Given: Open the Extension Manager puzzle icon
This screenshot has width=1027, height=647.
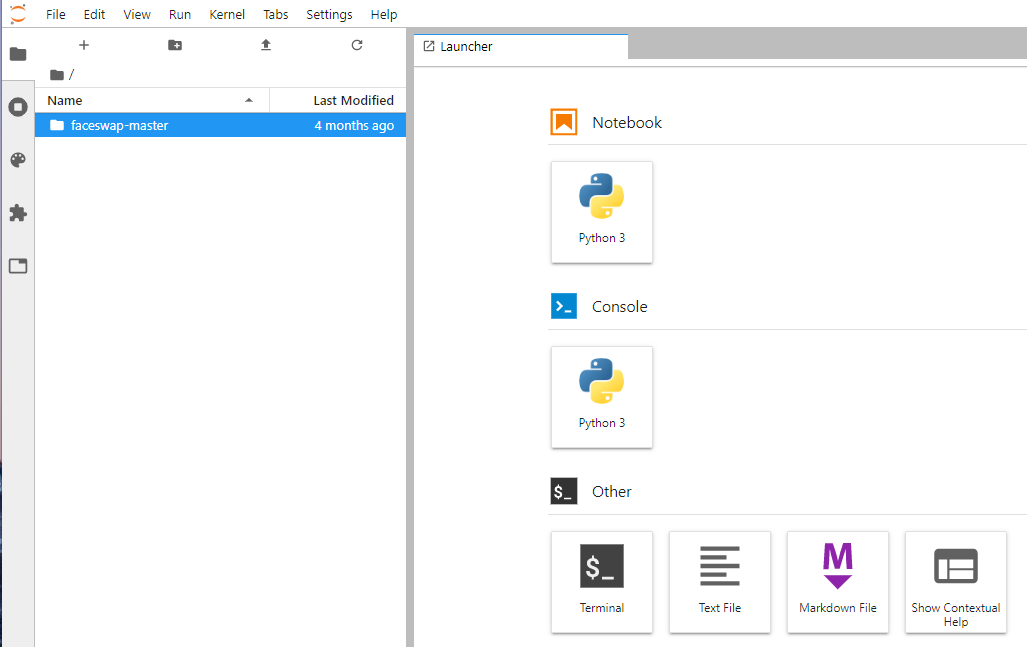Looking at the screenshot, I should click(x=17, y=213).
